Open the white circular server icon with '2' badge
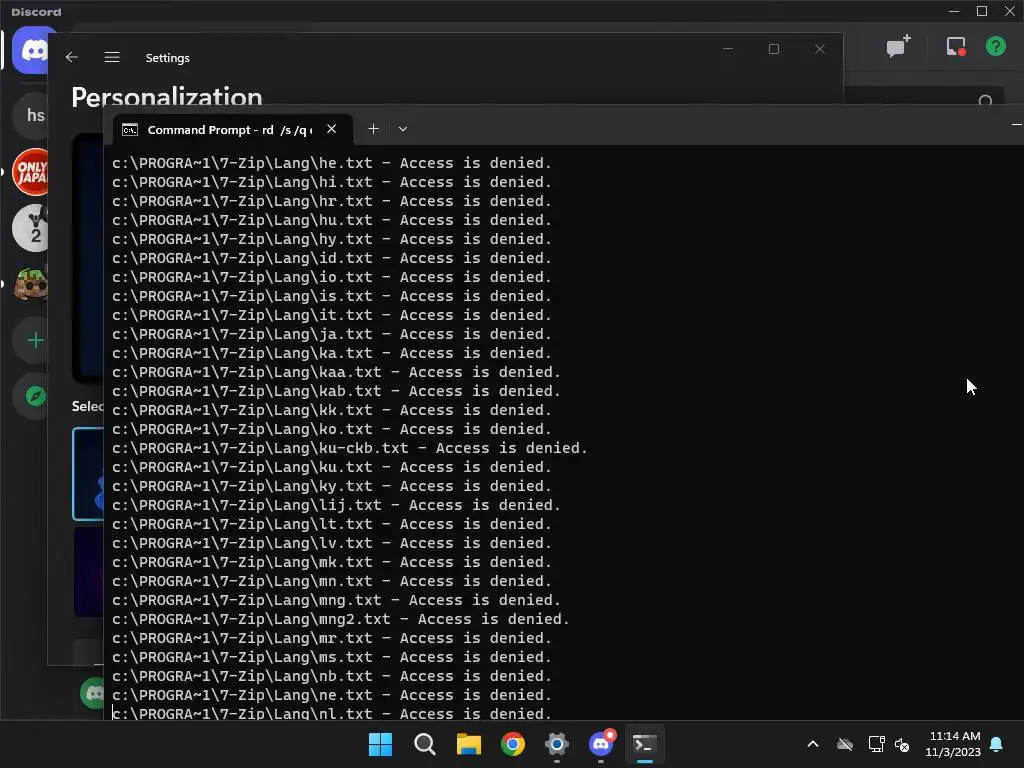 click(x=31, y=228)
